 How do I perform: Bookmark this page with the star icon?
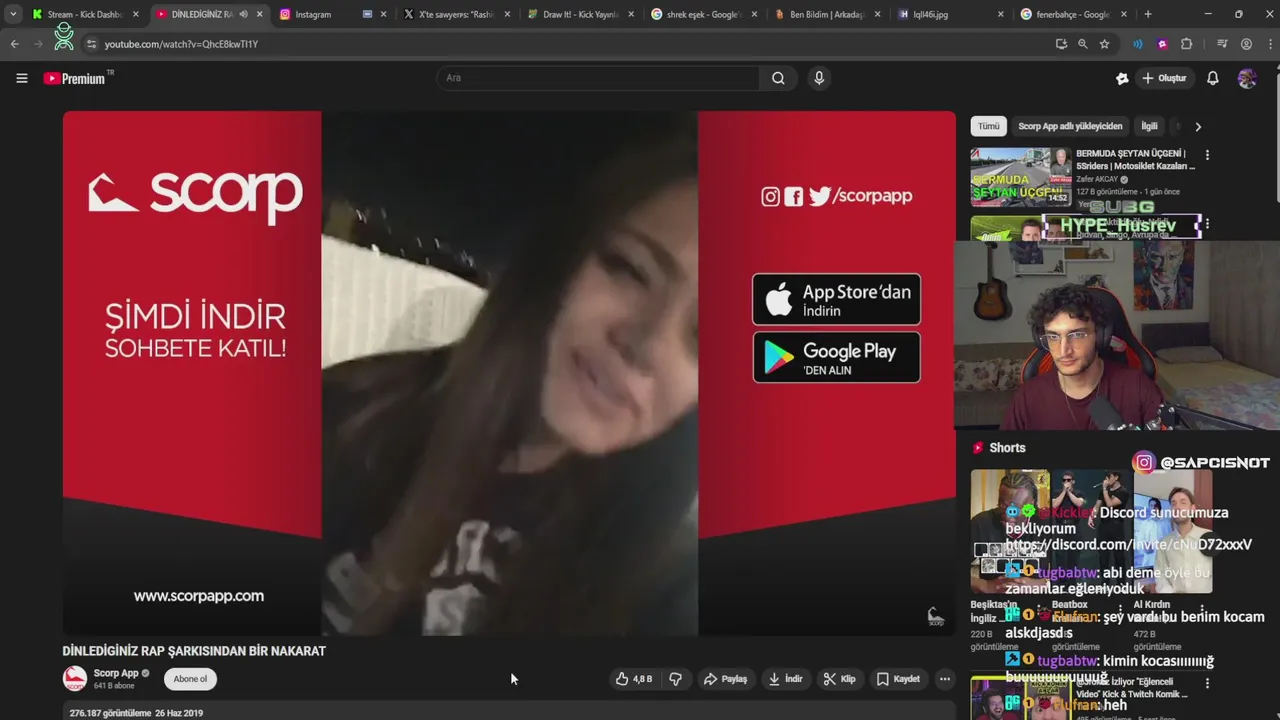[1104, 44]
